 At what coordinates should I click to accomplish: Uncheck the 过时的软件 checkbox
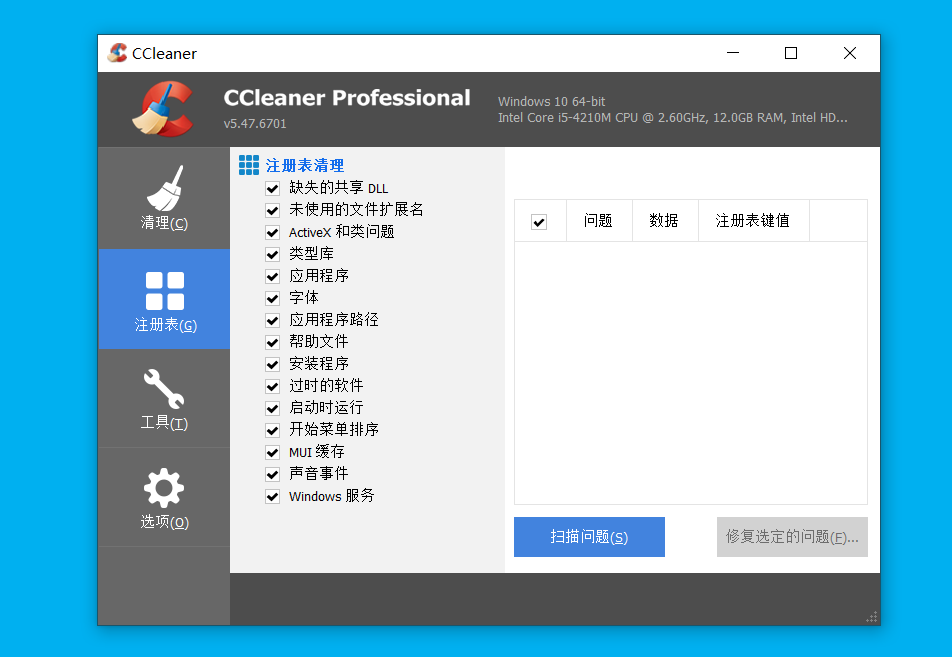point(273,386)
